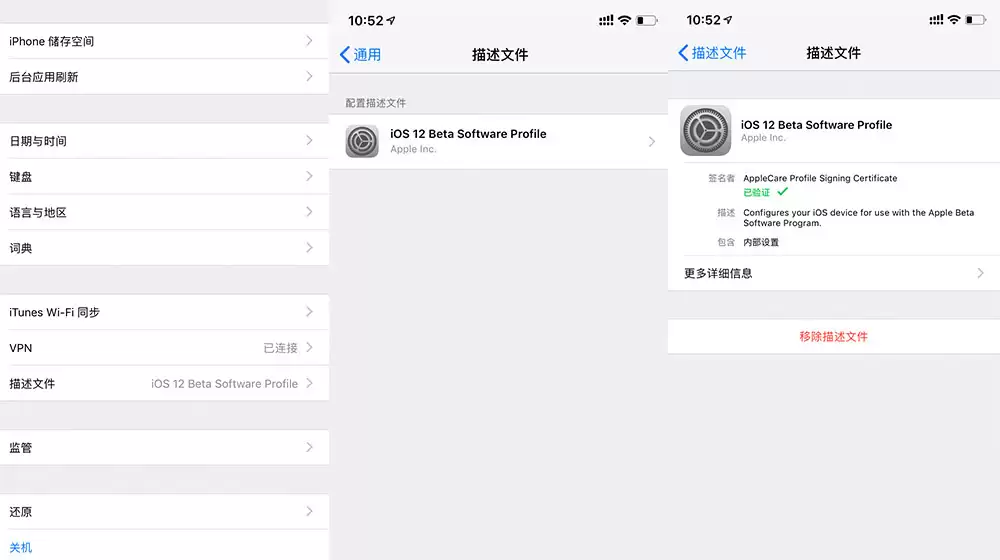The height and width of the screenshot is (560, 1000).
Task: Click 内部设置 value text
Action: (x=761, y=242)
